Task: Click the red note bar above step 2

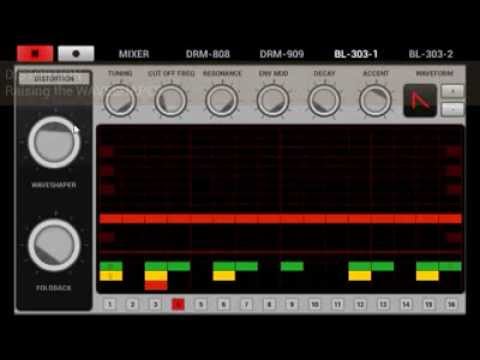Action: tap(134, 219)
